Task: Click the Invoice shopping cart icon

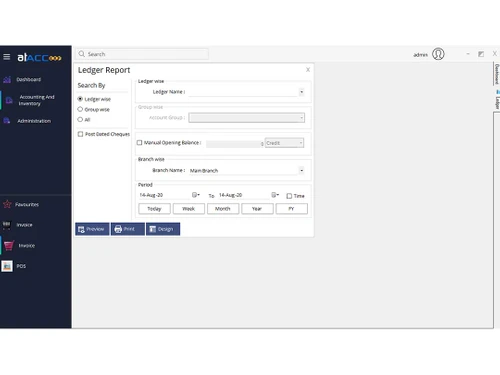Action: pyautogui.click(x=9, y=245)
